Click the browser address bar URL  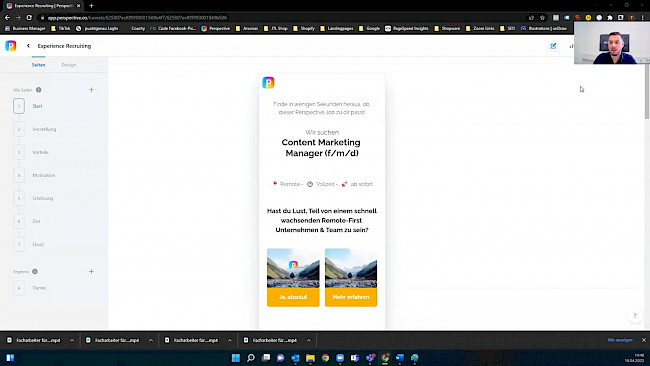(x=137, y=18)
